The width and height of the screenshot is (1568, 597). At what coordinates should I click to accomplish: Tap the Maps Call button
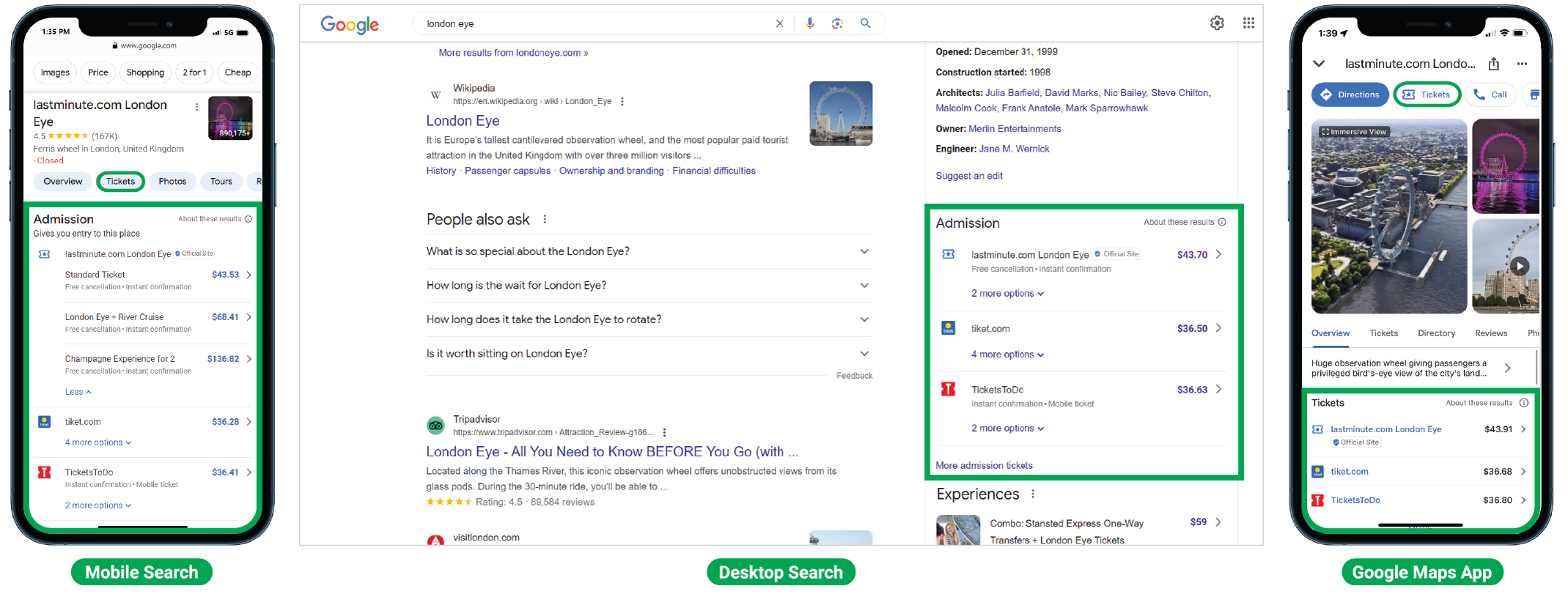[x=1490, y=94]
